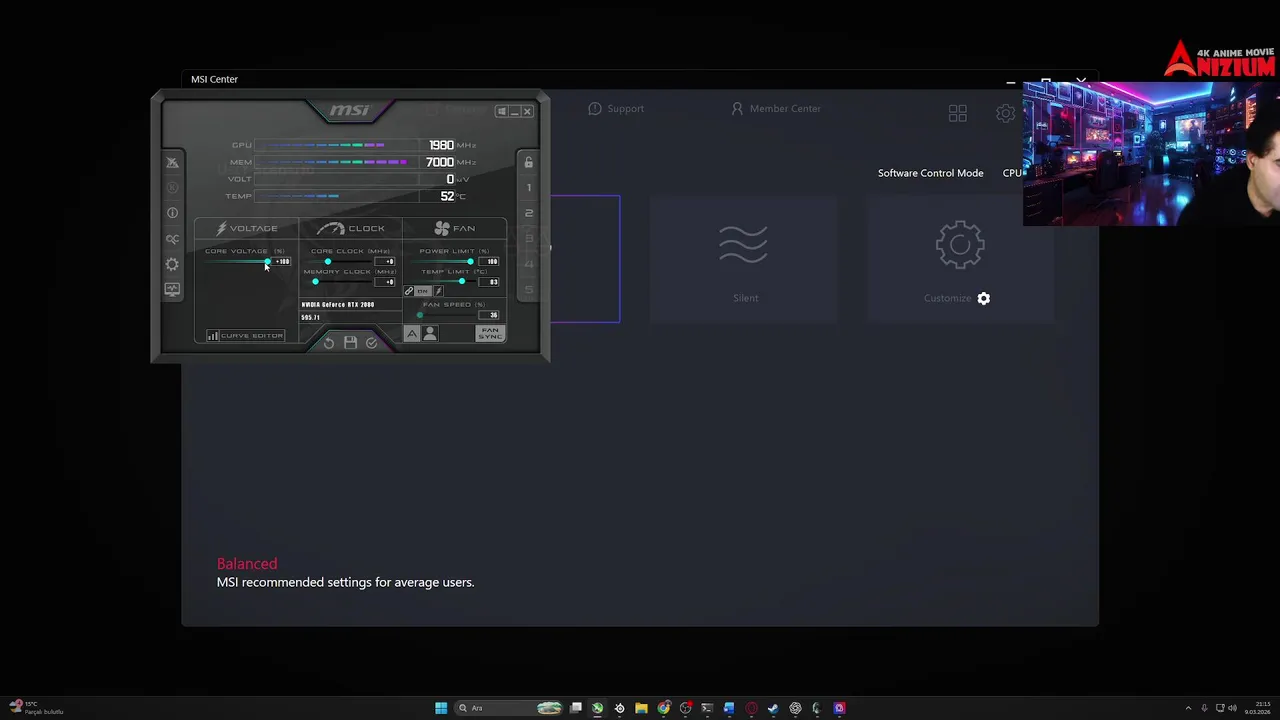Toggle user-defined fan control person icon
Screen dimensions: 1280x720
430,333
